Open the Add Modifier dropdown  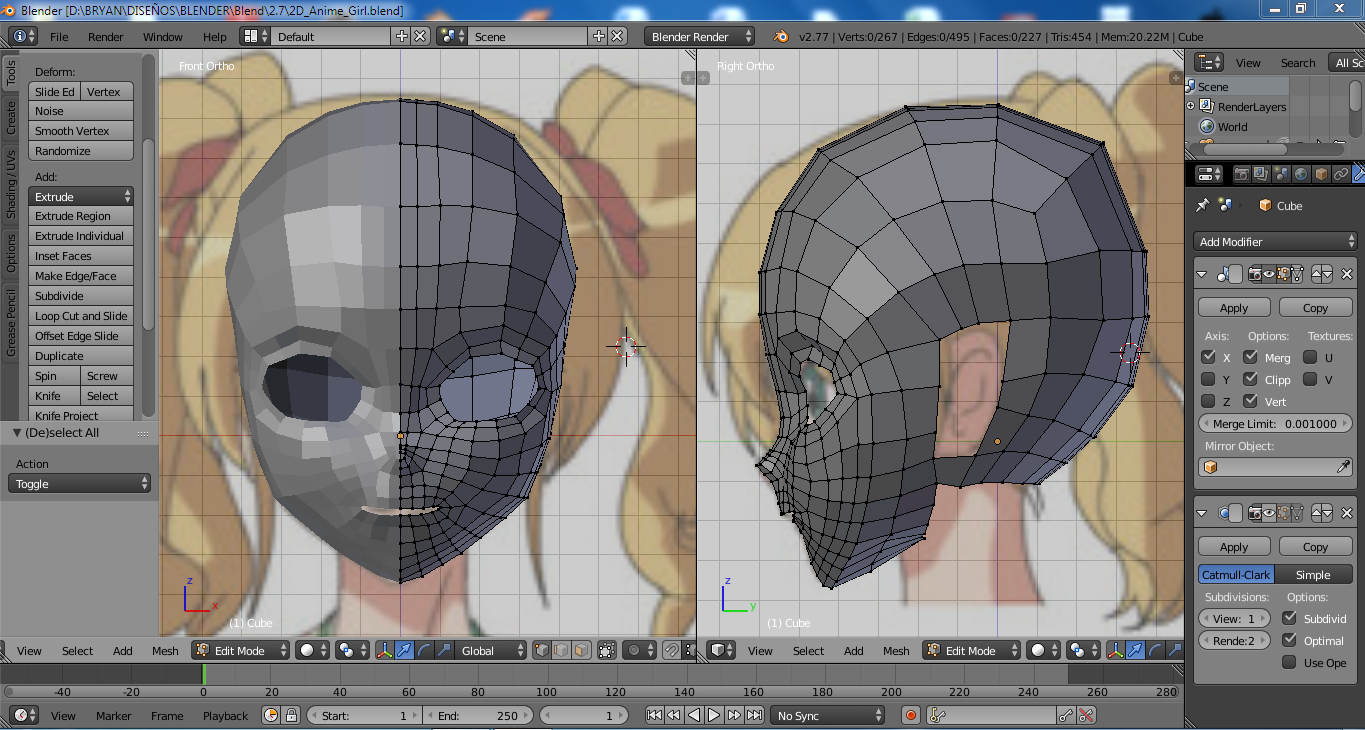pyautogui.click(x=1275, y=241)
